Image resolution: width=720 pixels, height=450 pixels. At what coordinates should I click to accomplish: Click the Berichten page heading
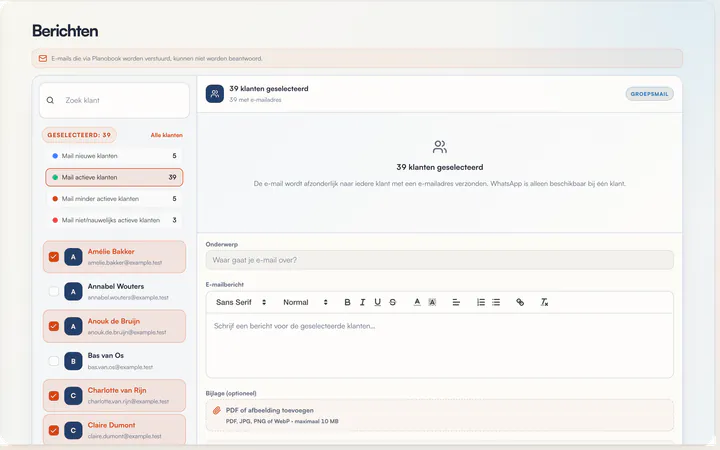pyautogui.click(x=65, y=31)
